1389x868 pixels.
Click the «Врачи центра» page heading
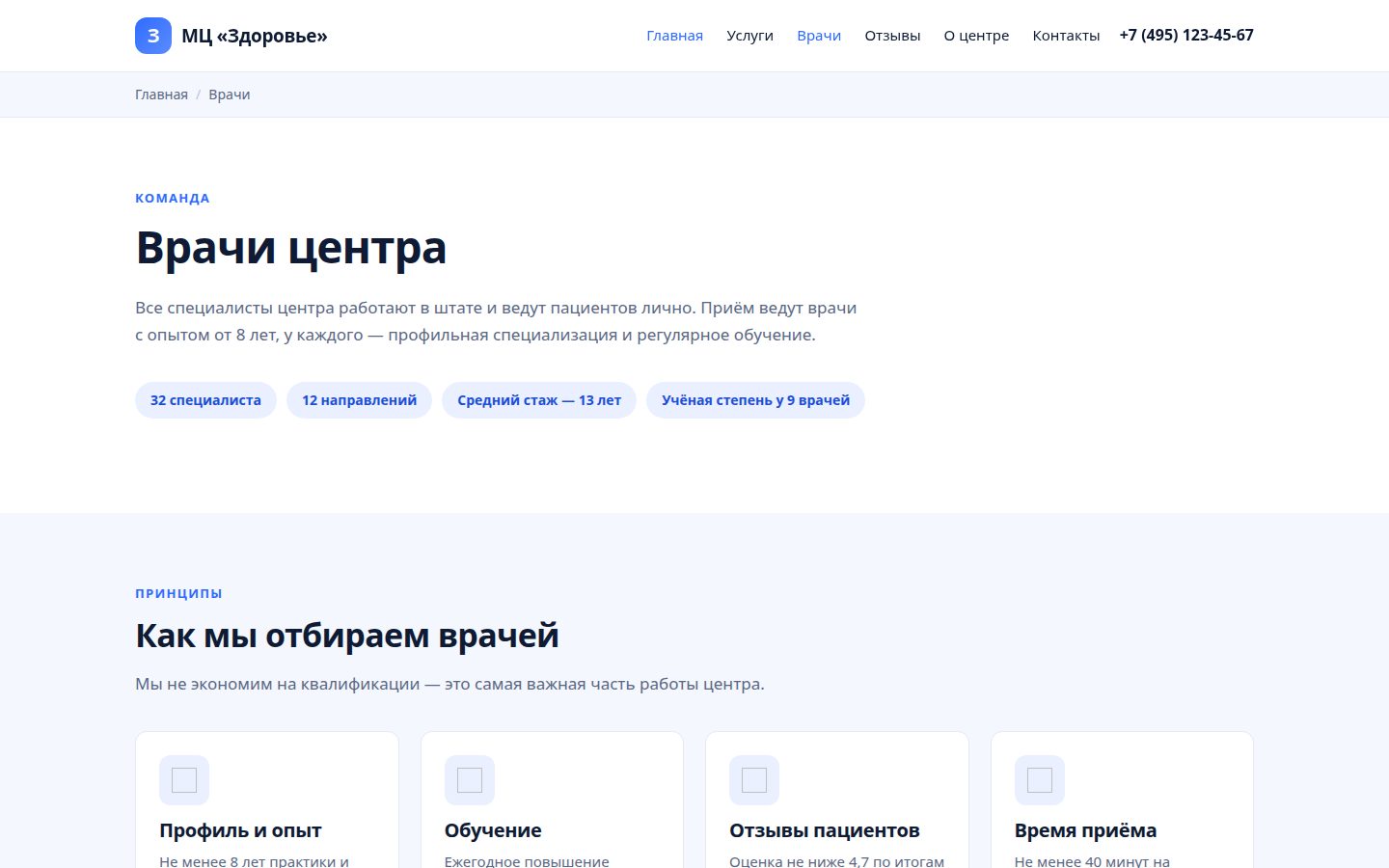[290, 248]
